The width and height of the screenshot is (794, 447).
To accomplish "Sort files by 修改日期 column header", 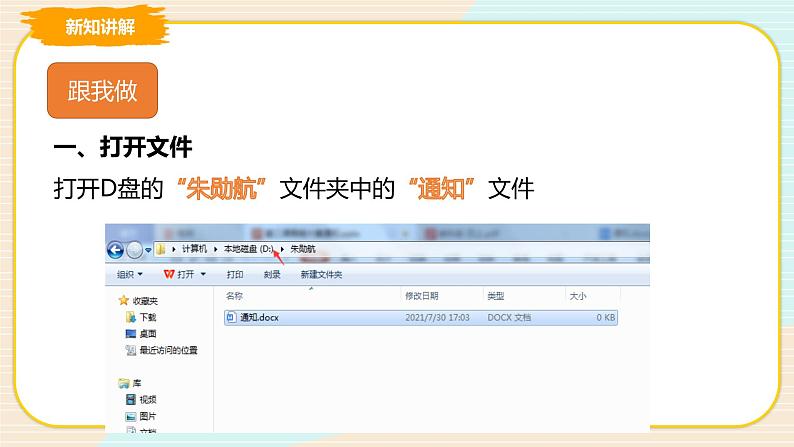I will pos(421,297).
